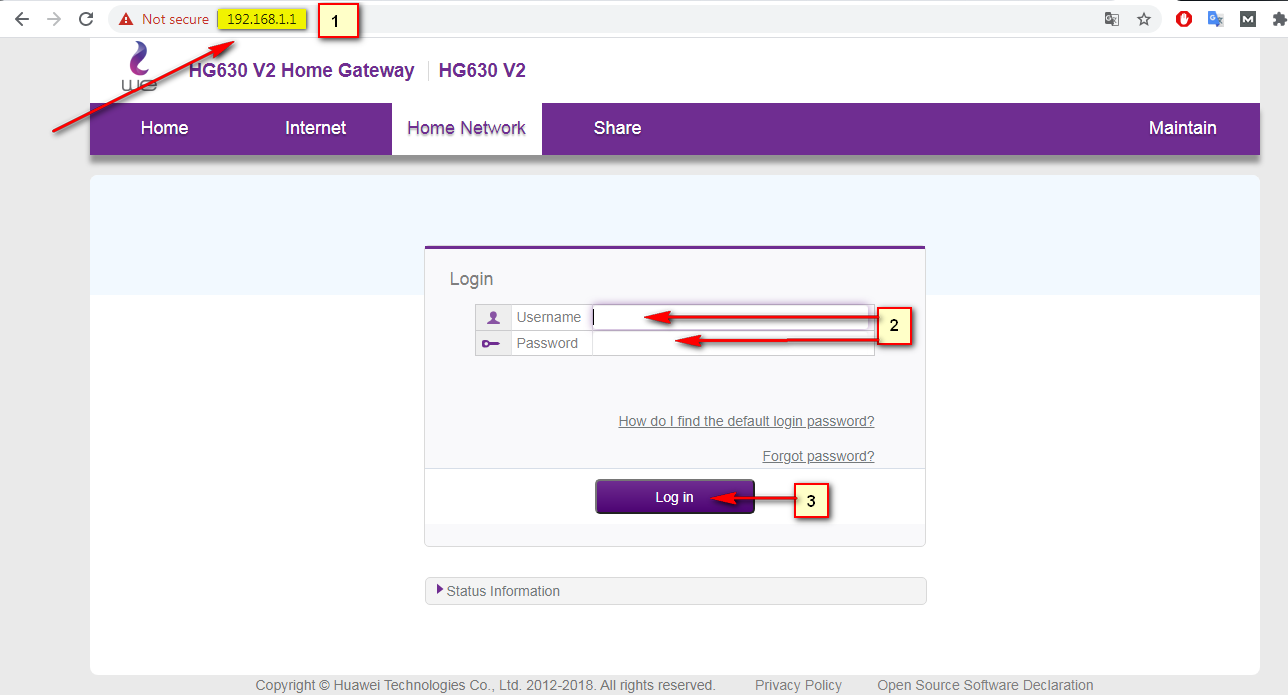Select the 192.168.1.1 address bar URL

pyautogui.click(x=262, y=19)
